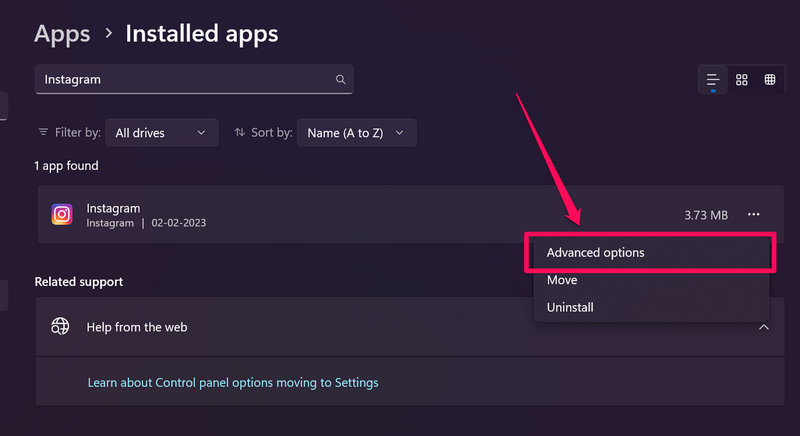
Task: Open the Control panel options link
Action: coord(233,382)
